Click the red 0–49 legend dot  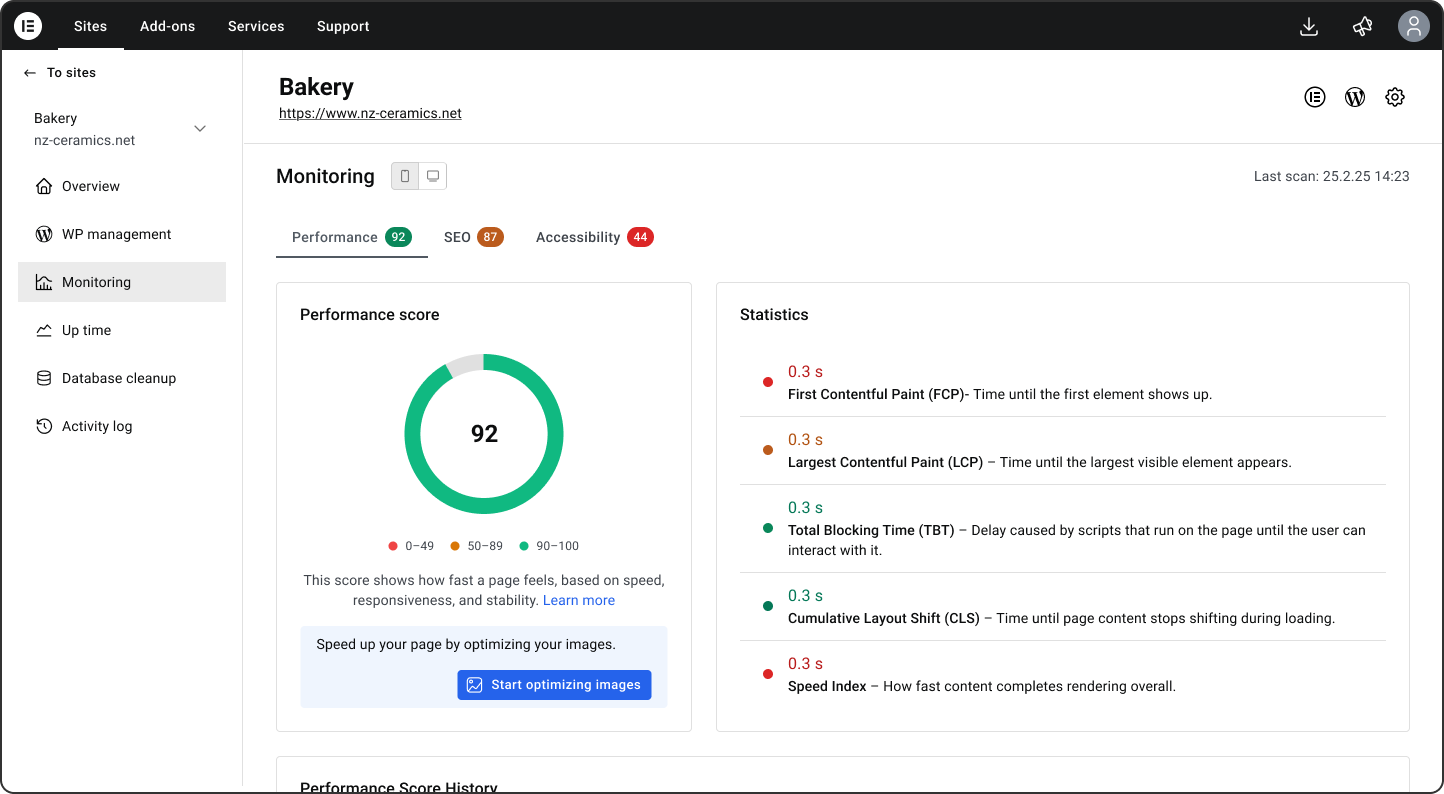click(393, 546)
